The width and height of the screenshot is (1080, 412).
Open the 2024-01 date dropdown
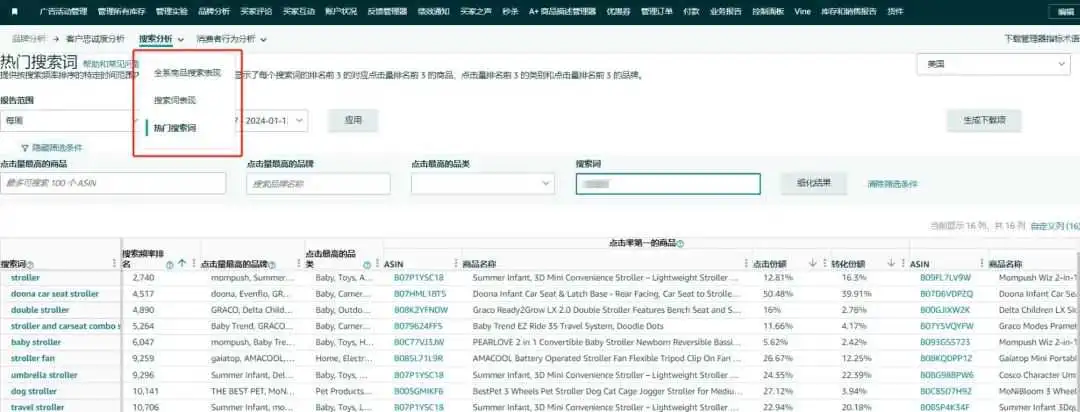[274, 120]
